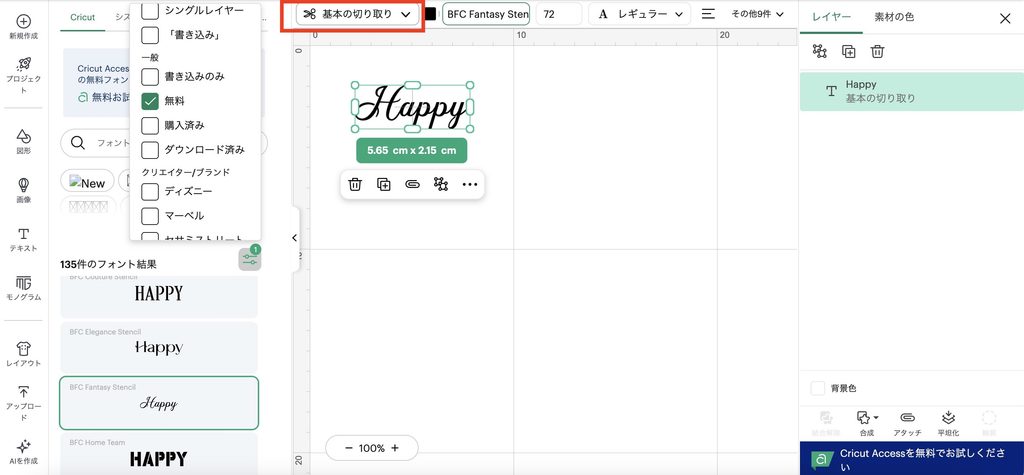This screenshot has height=475, width=1024.
Task: Click the アタッチ attach icon in bottom panel
Action: [907, 423]
